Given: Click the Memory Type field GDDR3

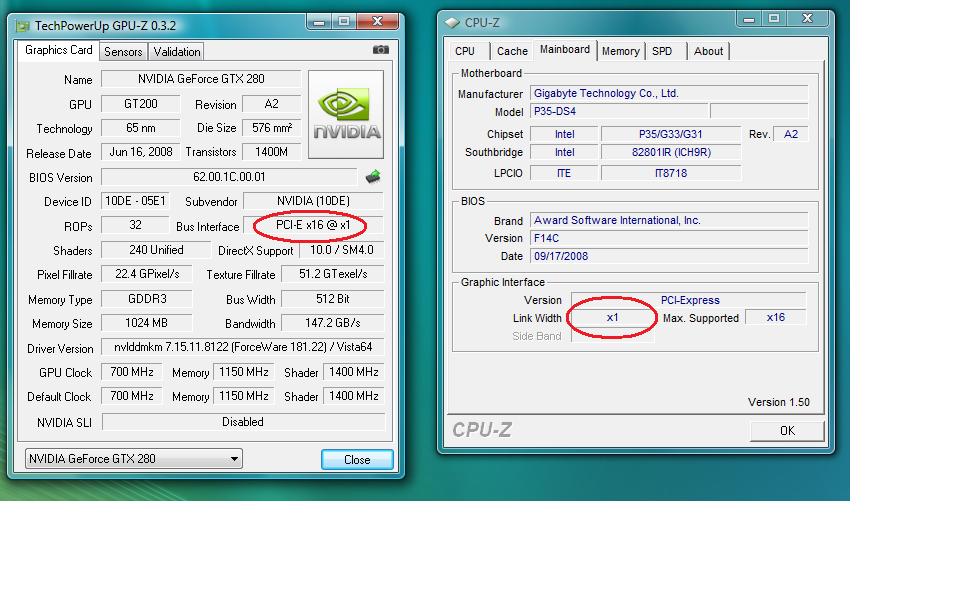Looking at the screenshot, I should [x=147, y=299].
